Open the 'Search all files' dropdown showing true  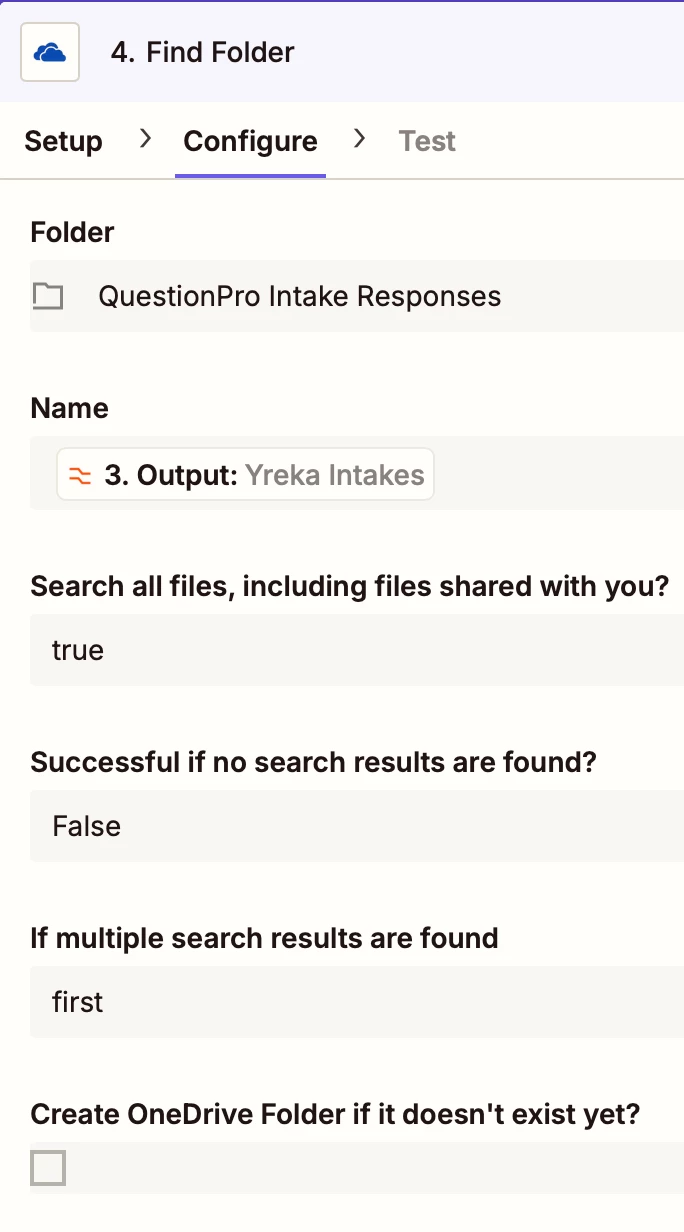click(x=357, y=650)
